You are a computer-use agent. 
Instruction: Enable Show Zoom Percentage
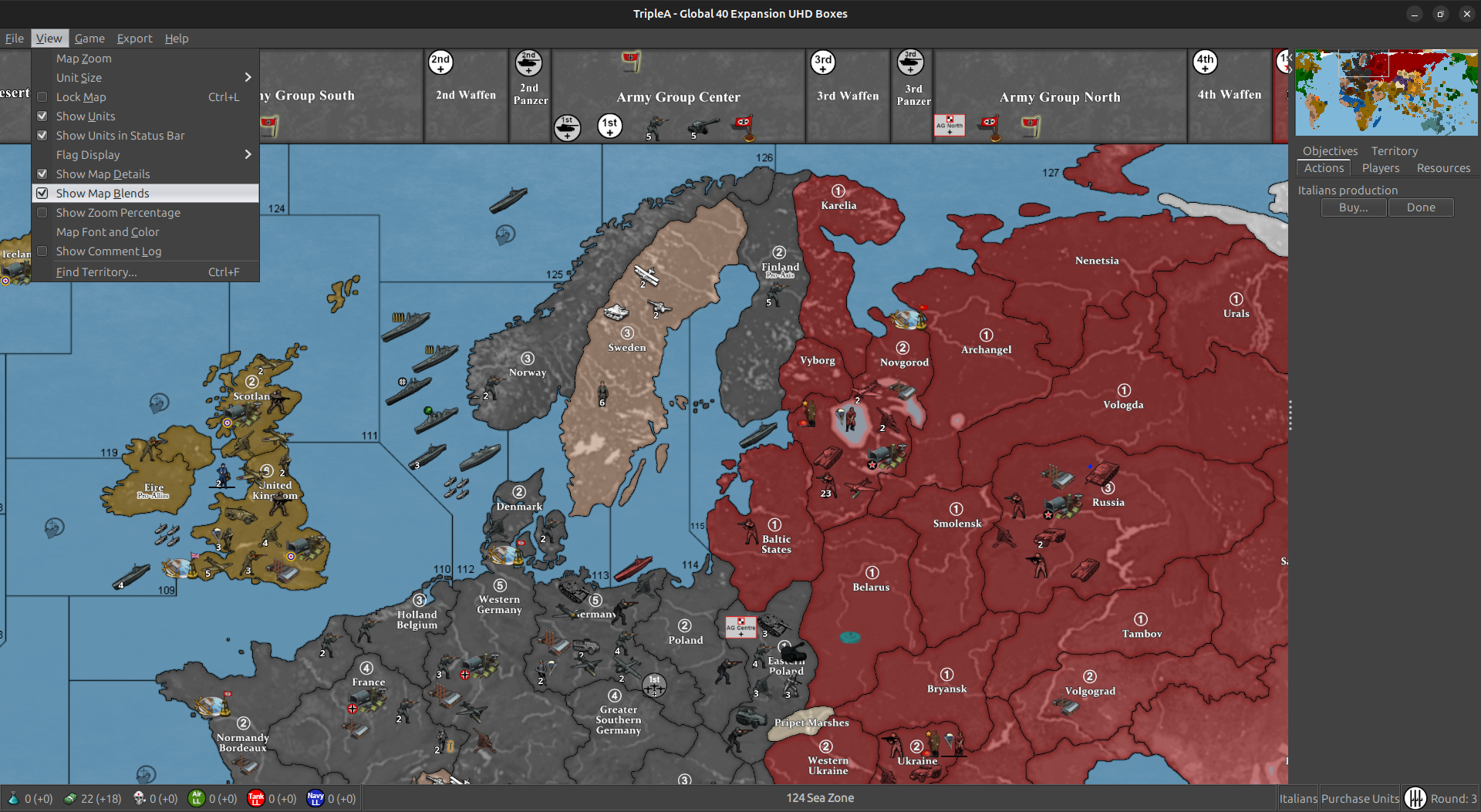pyautogui.click(x=117, y=212)
